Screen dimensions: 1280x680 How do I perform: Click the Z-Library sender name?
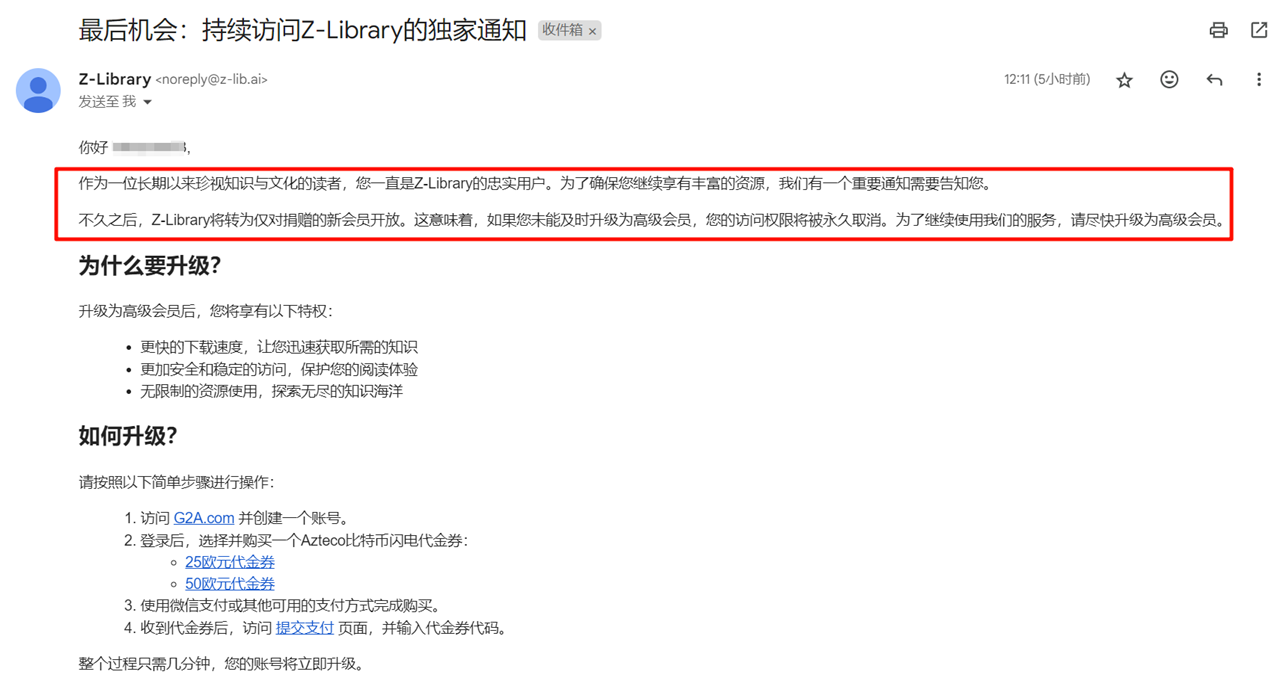[115, 79]
